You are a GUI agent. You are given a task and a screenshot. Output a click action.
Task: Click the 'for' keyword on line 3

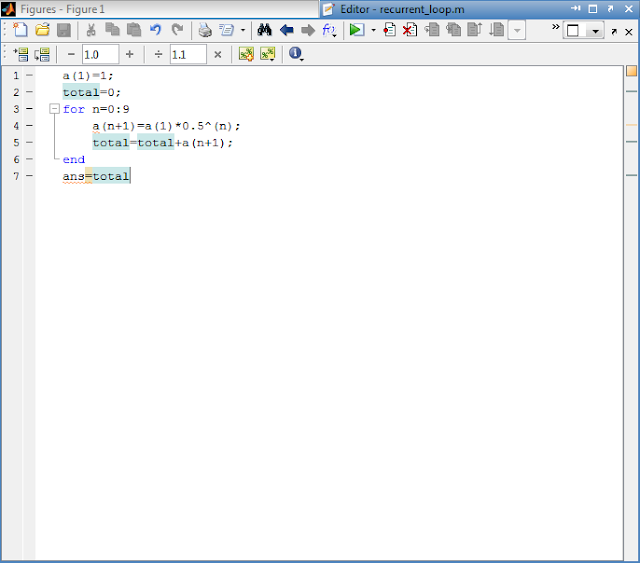[73, 109]
